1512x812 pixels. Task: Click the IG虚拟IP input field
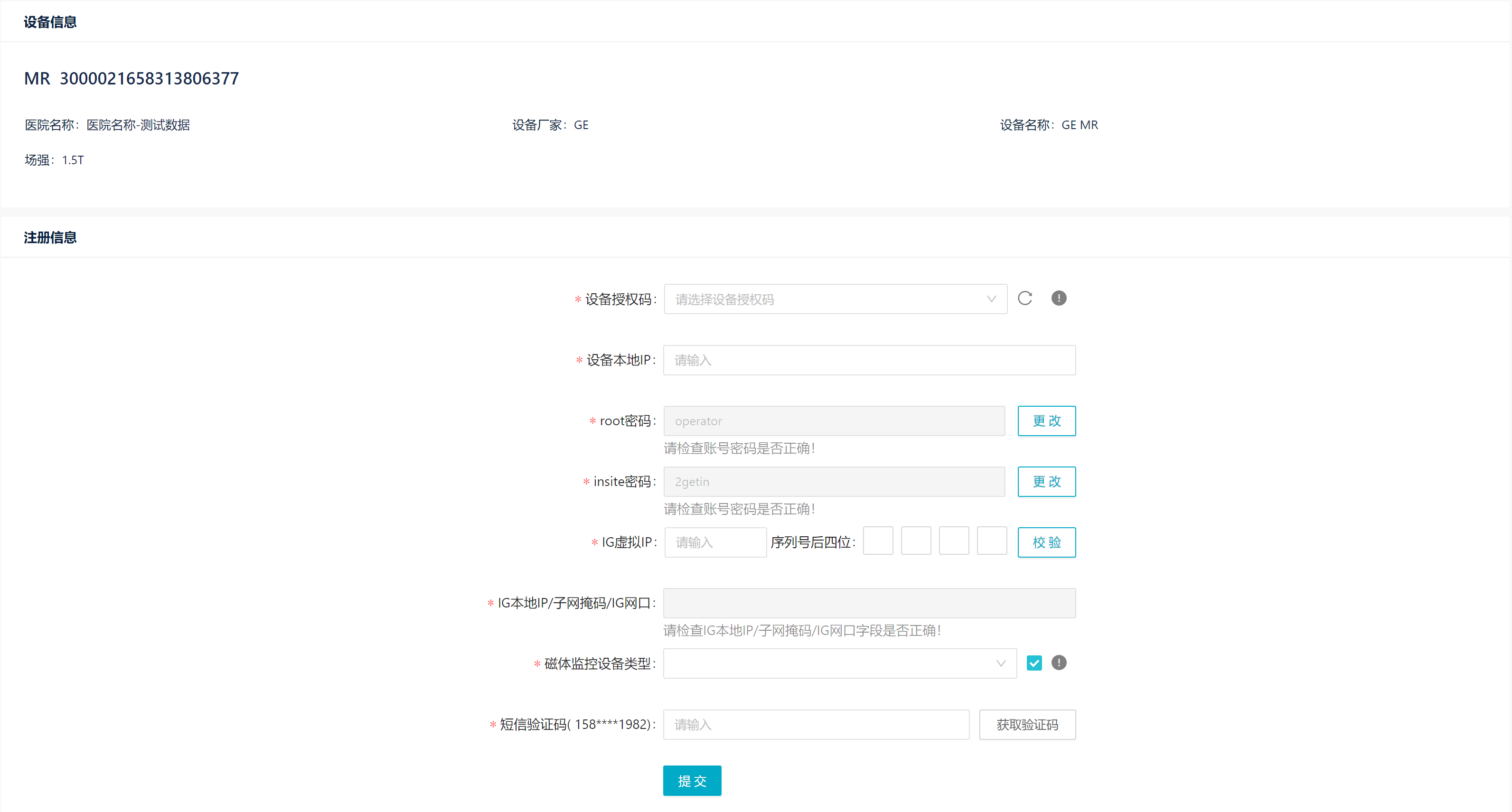pos(715,542)
